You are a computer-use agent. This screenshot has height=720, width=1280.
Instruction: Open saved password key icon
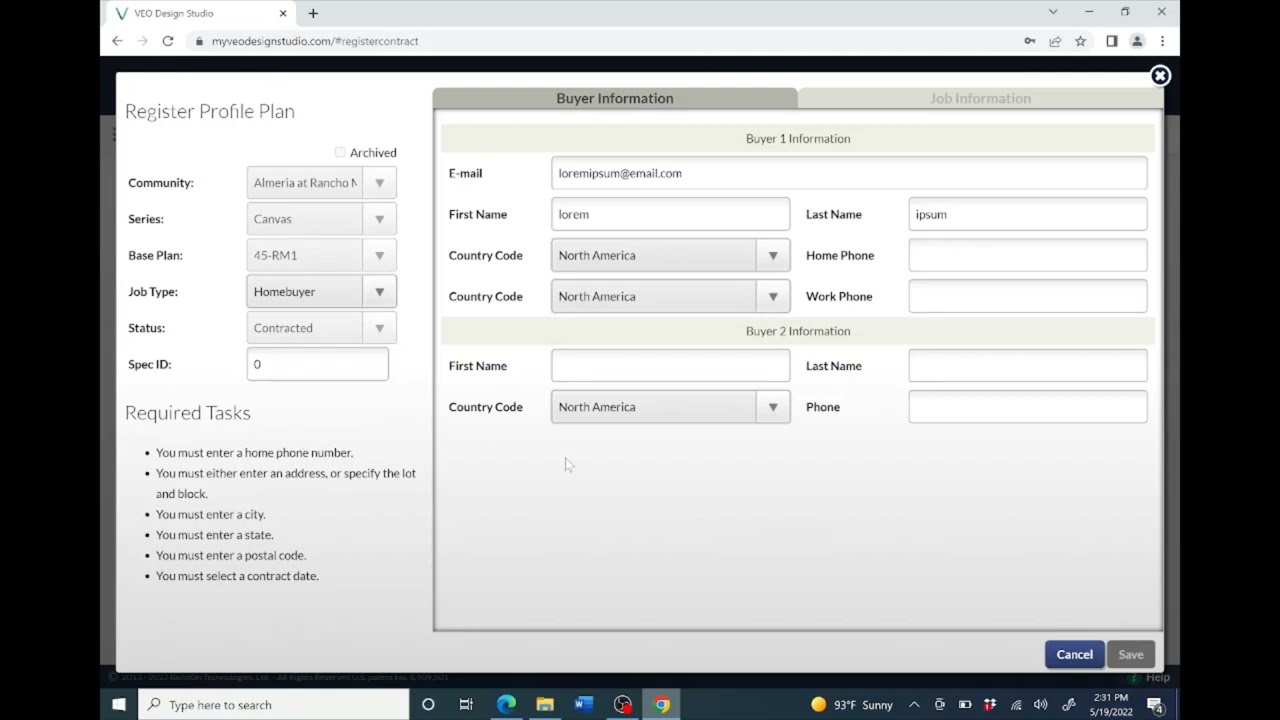click(1030, 41)
